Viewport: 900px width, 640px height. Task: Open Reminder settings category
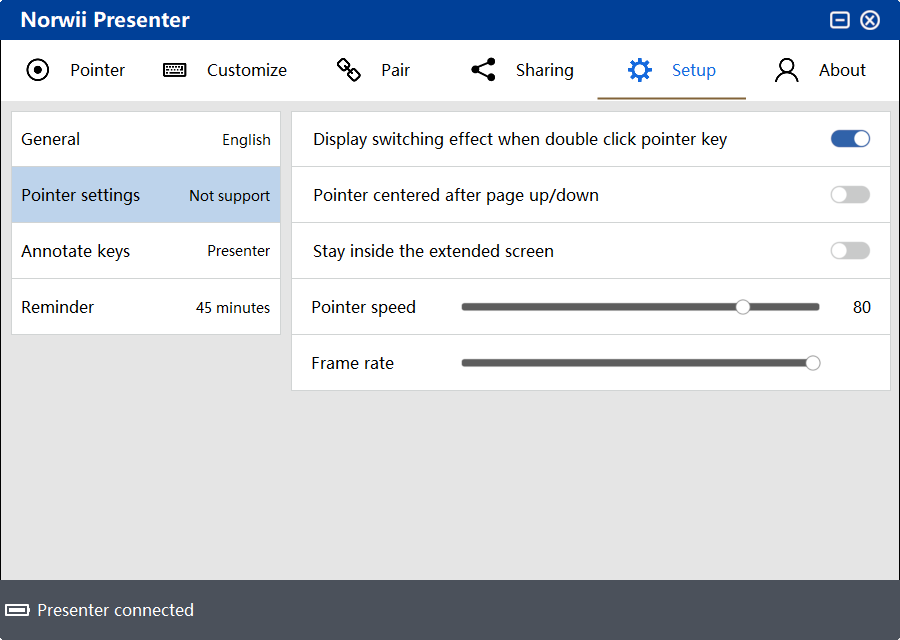[146, 307]
